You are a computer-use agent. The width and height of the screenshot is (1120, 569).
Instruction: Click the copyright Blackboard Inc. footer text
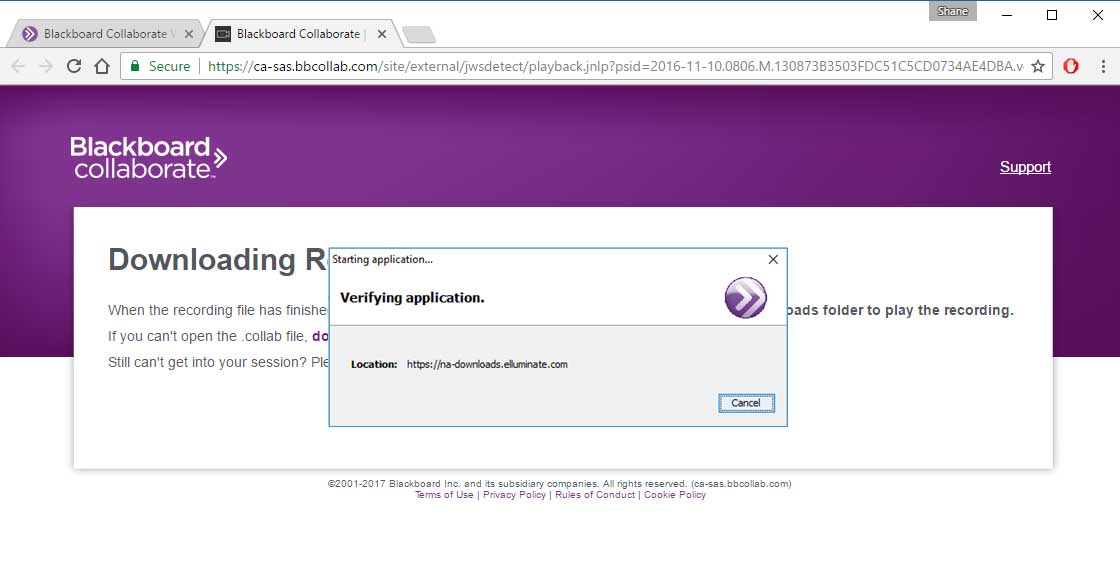coord(559,484)
